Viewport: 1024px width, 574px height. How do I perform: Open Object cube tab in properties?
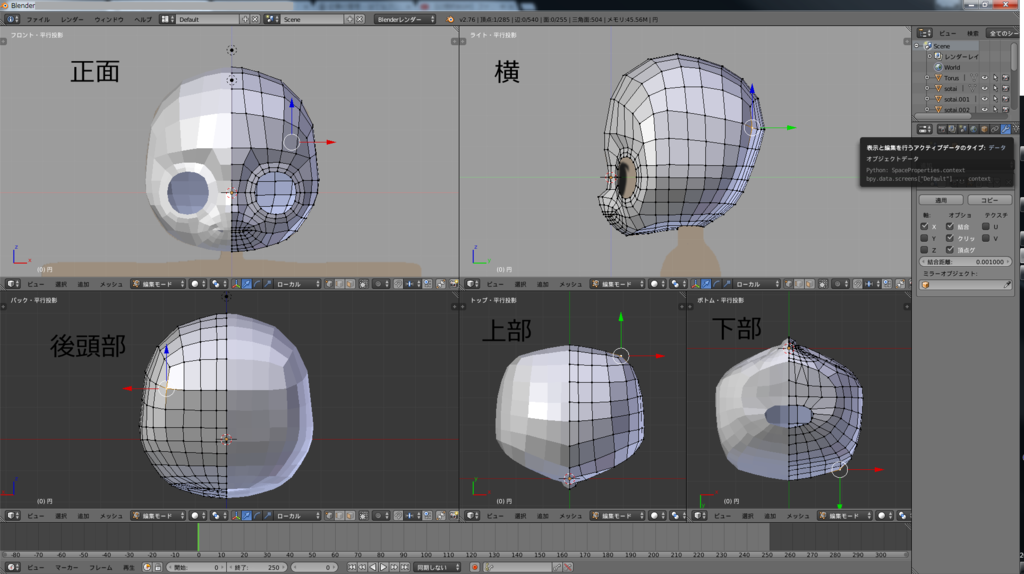[x=984, y=129]
